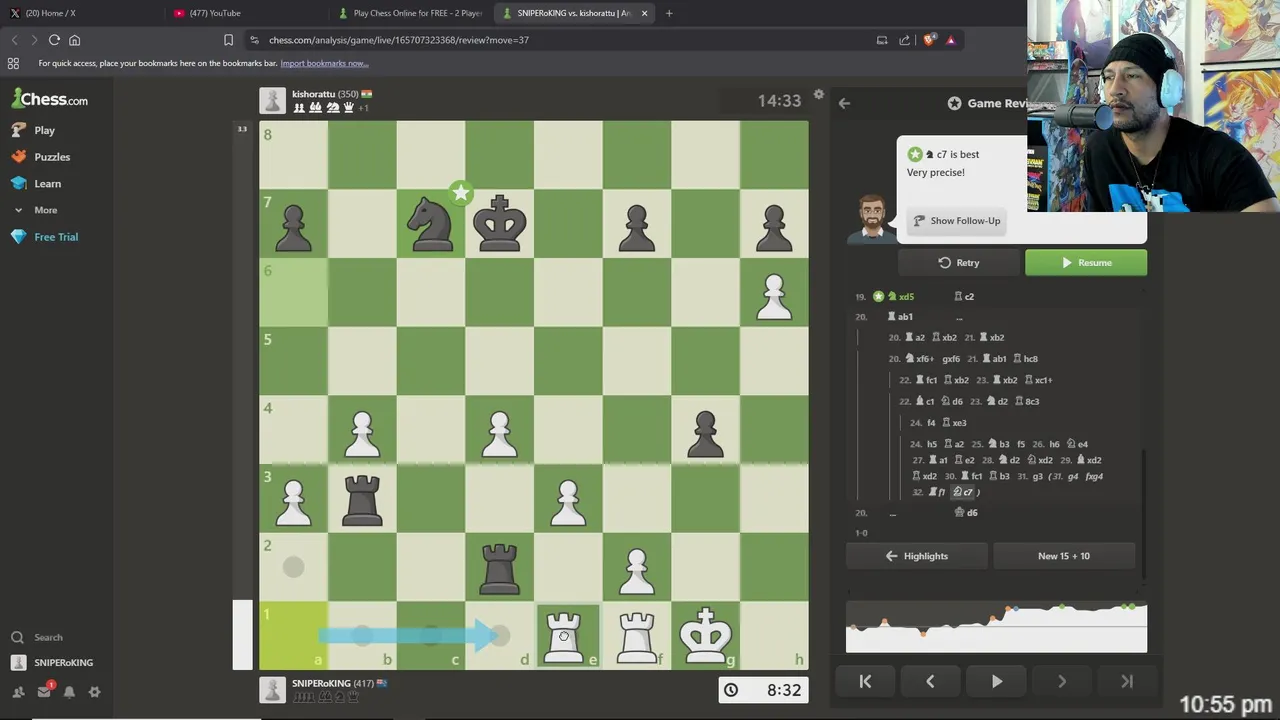Open a new browser tab
Viewport: 1280px width, 720px height.
click(669, 13)
